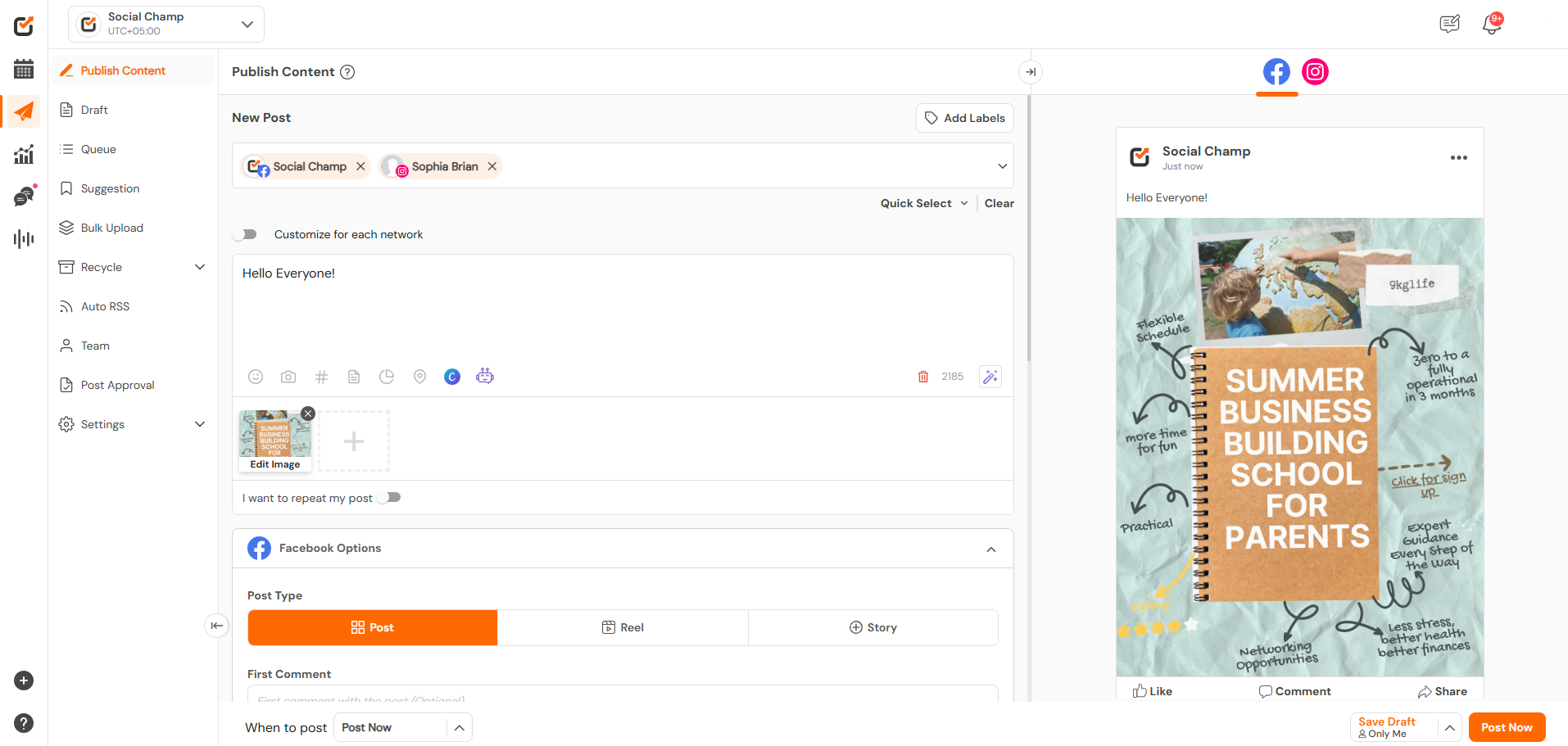This screenshot has width=1568, height=746.
Task: Open the hashtag manager icon
Action: click(x=321, y=377)
